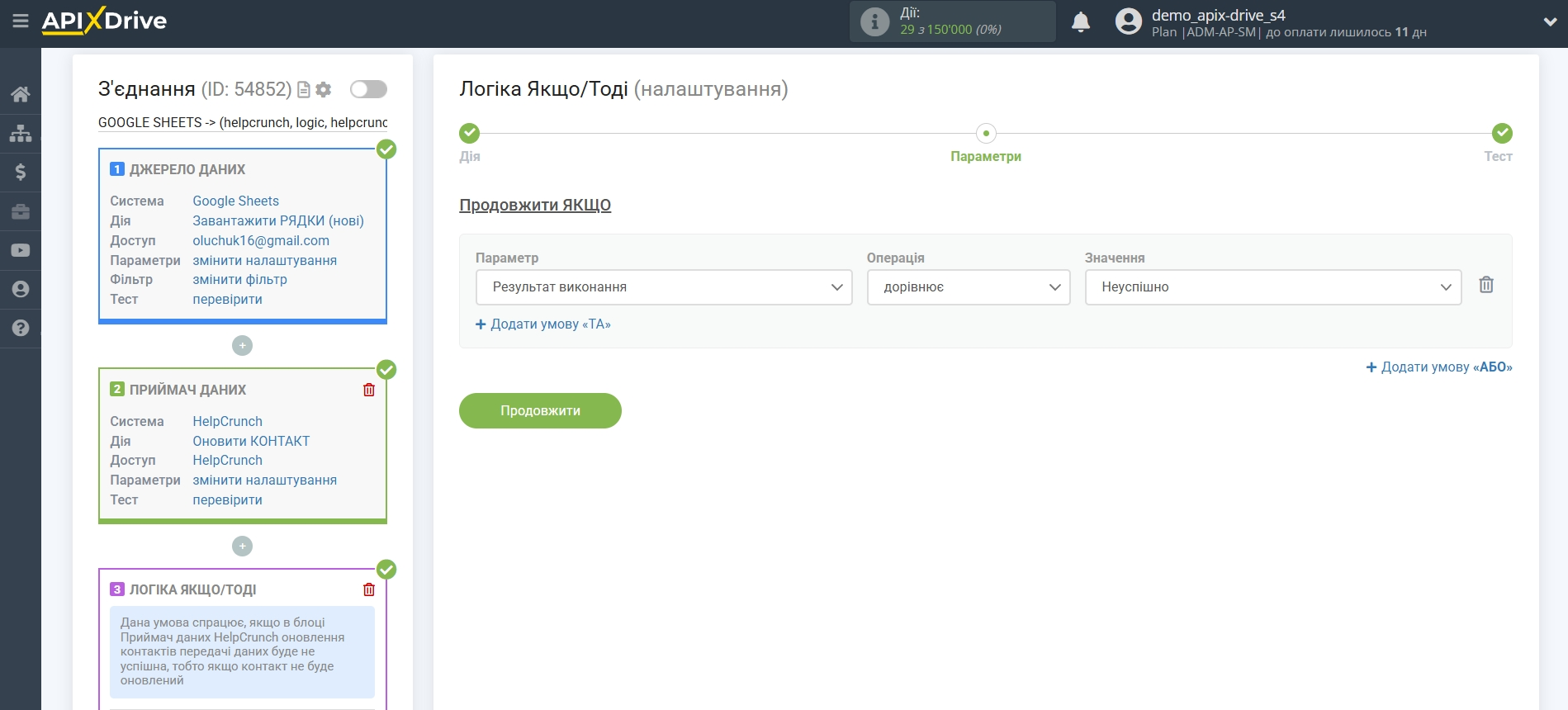Viewport: 1568px width, 710px height.
Task: Delete the Приймач даних block
Action: (x=369, y=390)
